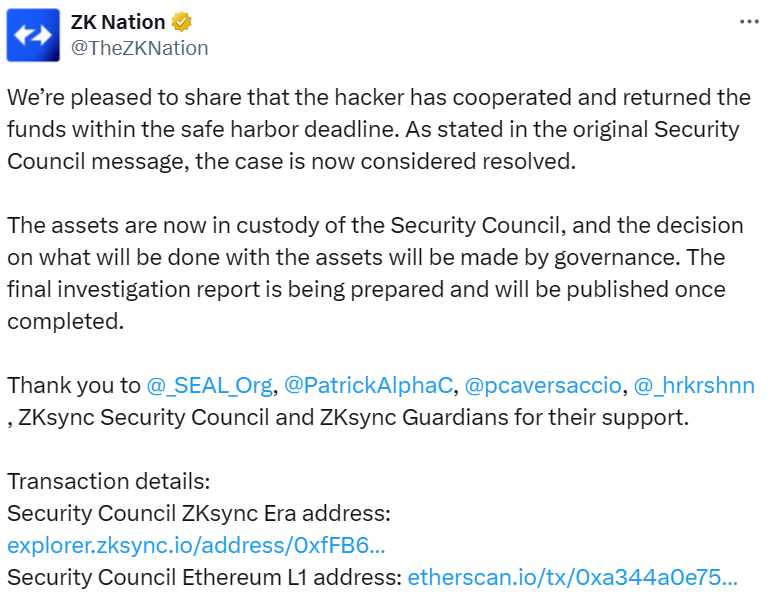Image resolution: width=771 pixels, height=595 pixels.
Task: Open the three-dot more options menu
Action: pyautogui.click(x=749, y=22)
